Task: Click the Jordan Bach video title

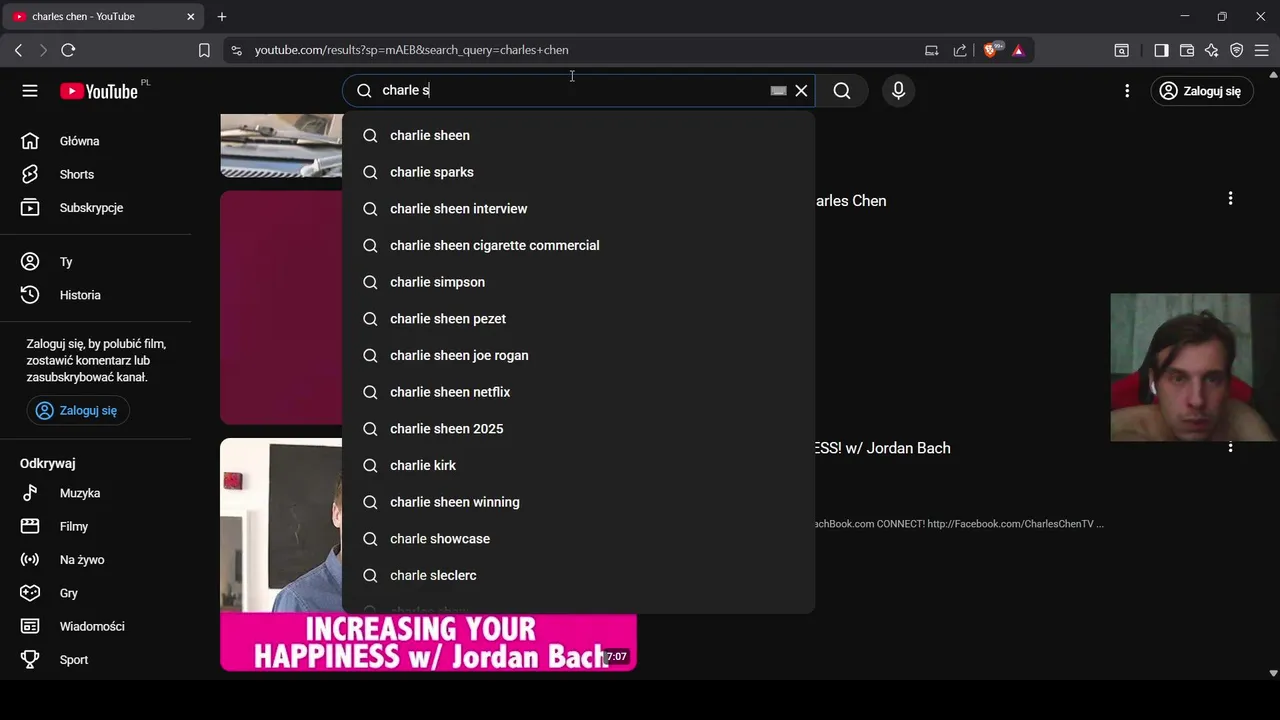Action: coord(883,448)
